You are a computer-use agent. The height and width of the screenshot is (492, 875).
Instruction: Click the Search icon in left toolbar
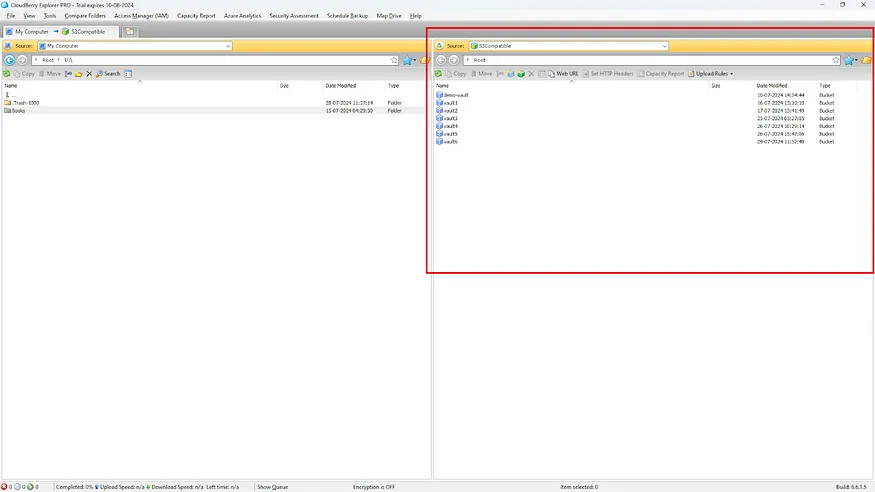point(108,73)
